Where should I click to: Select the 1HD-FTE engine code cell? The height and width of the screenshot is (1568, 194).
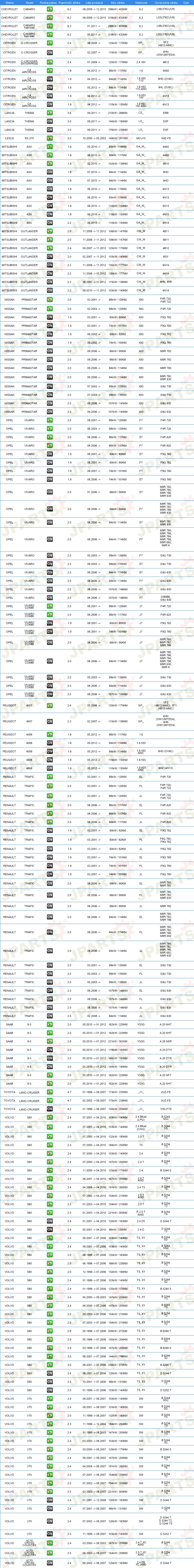click(166, 1109)
